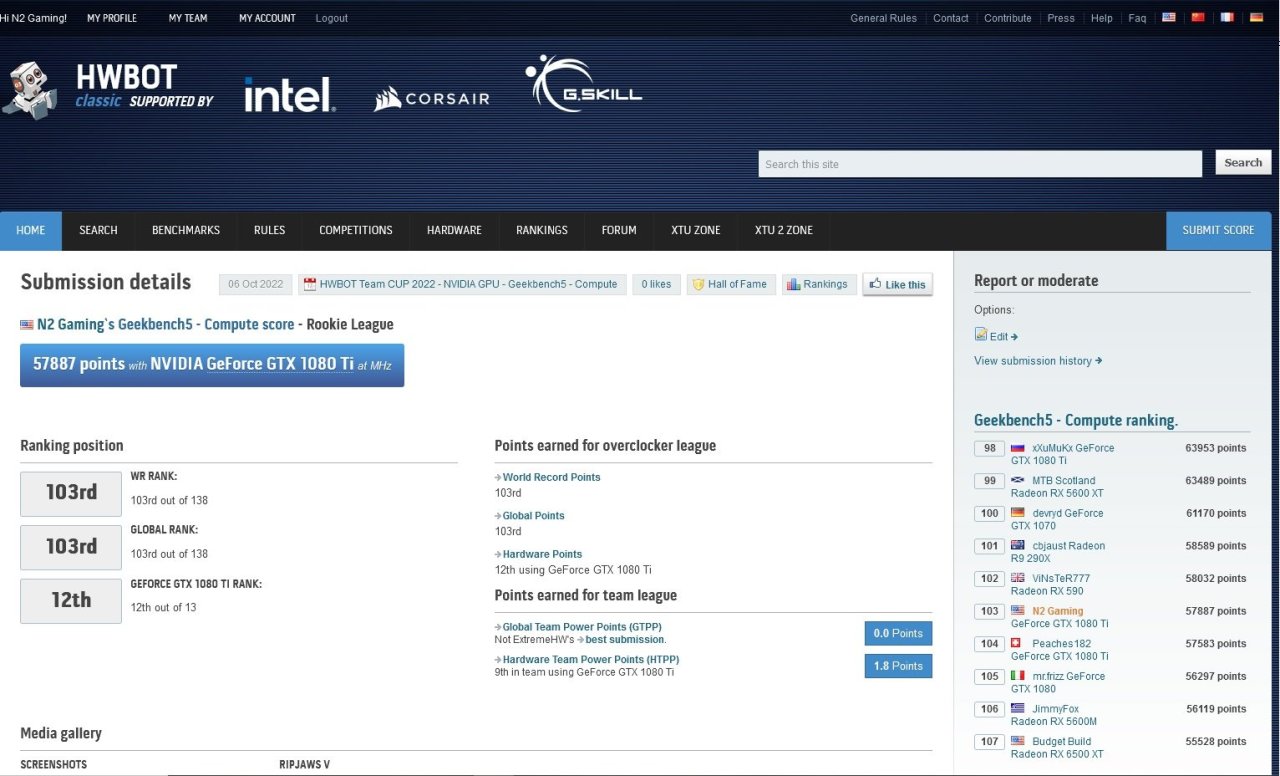View submission history link
Viewport: 1280px width, 776px height.
pos(1037,361)
